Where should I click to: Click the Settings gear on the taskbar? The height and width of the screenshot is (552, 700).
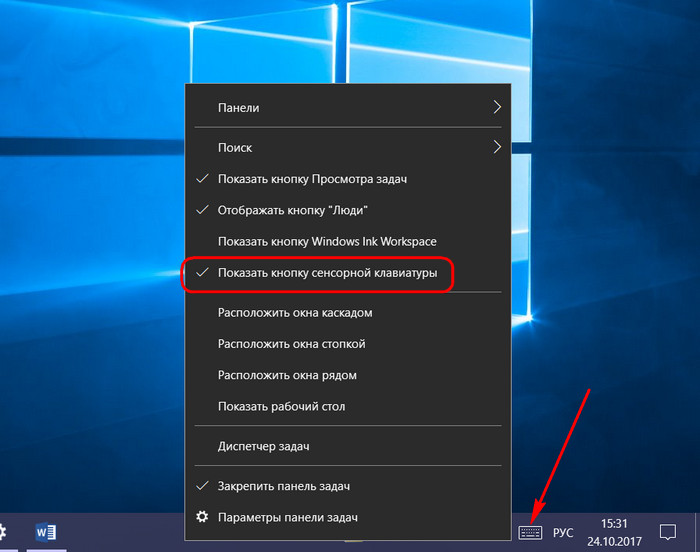(x=3, y=532)
